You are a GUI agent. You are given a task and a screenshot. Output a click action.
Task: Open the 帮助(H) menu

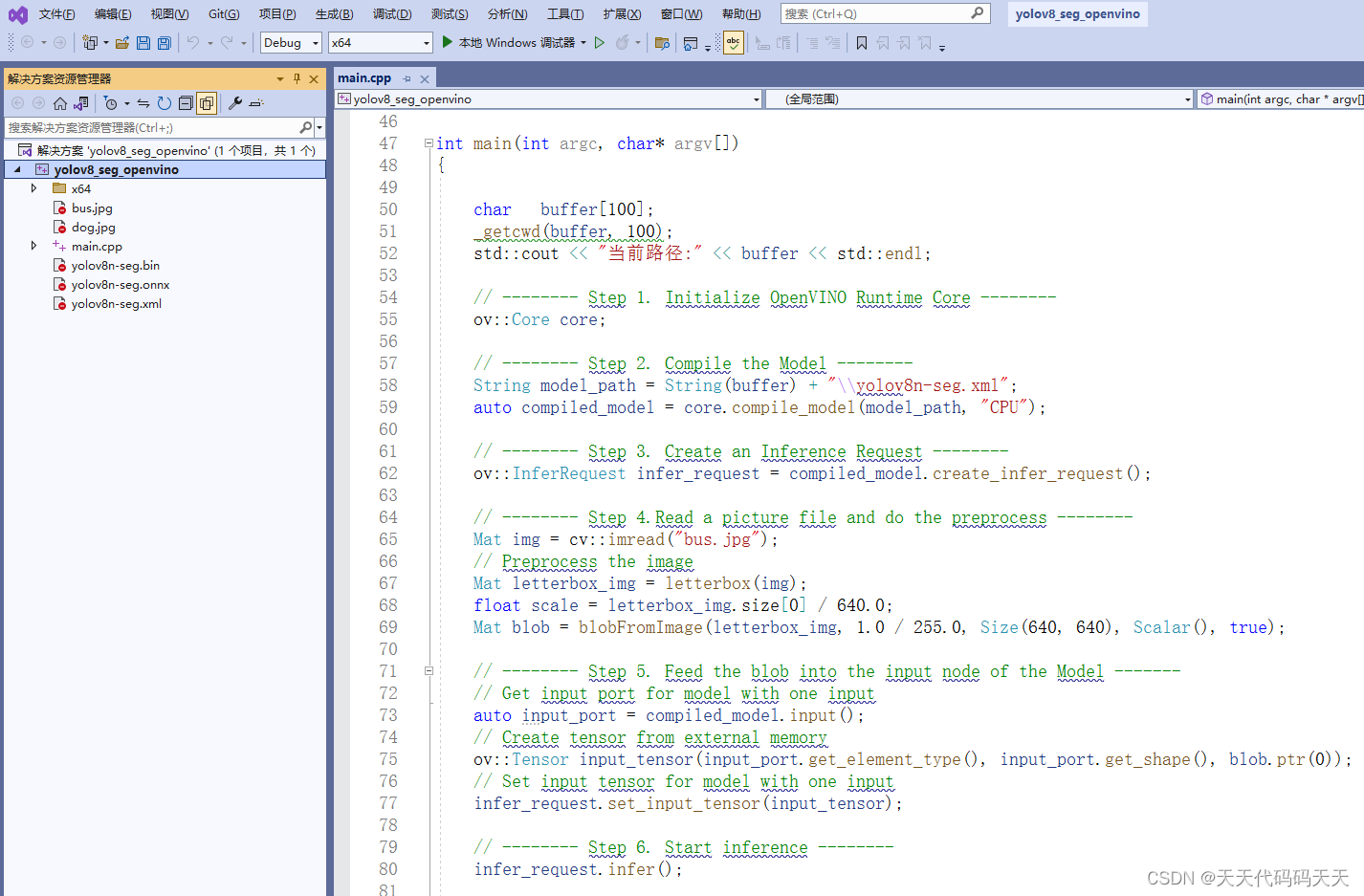[741, 13]
